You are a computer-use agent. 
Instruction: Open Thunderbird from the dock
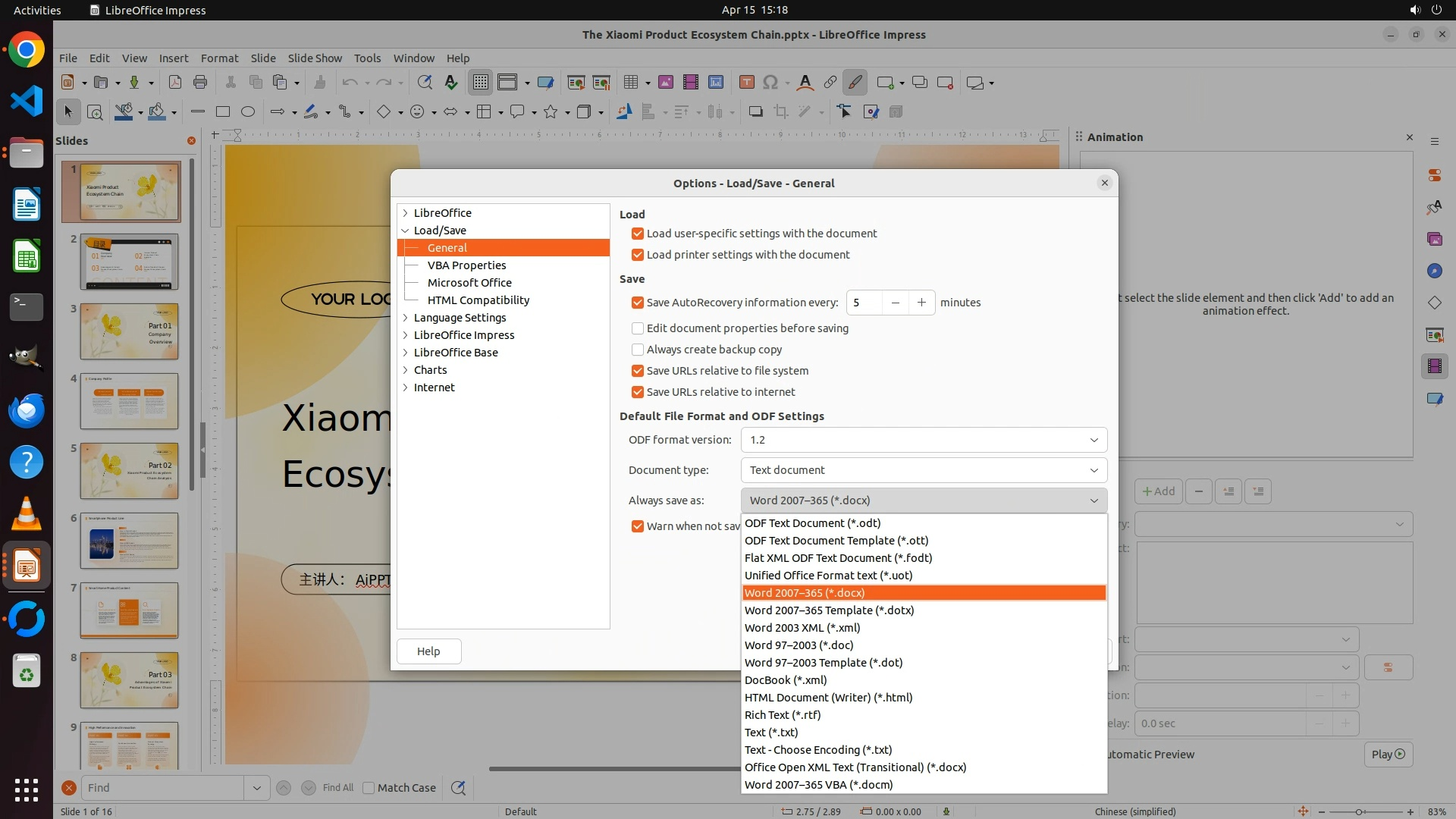click(27, 411)
